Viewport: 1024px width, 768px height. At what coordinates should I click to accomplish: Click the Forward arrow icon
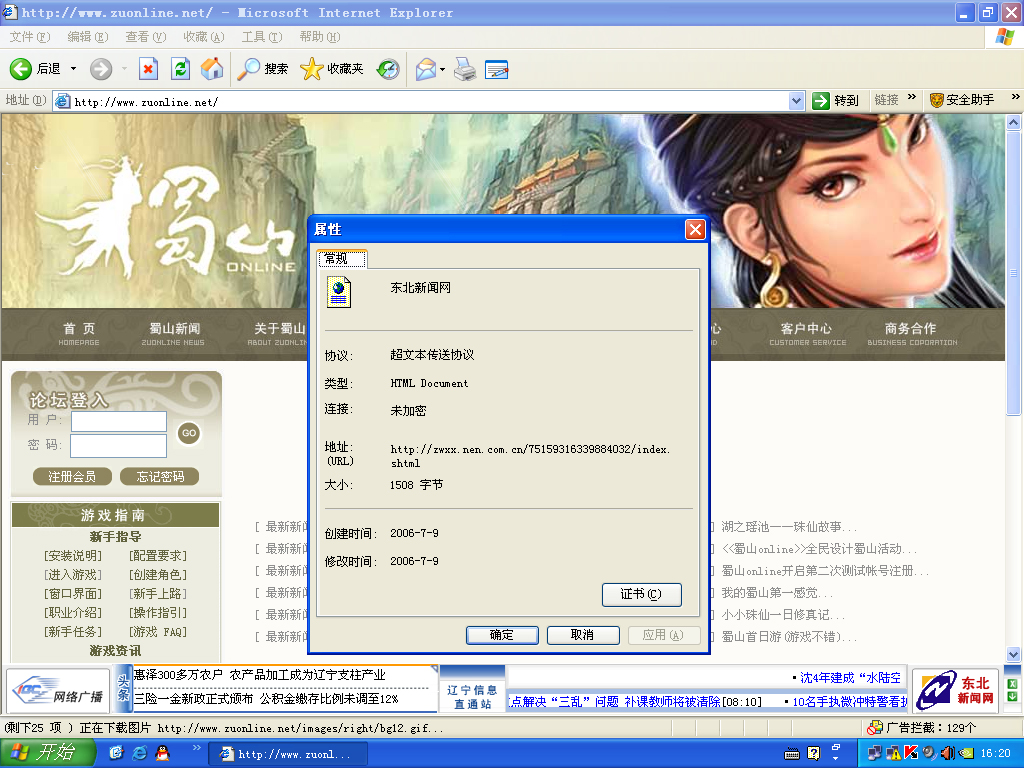click(101, 69)
